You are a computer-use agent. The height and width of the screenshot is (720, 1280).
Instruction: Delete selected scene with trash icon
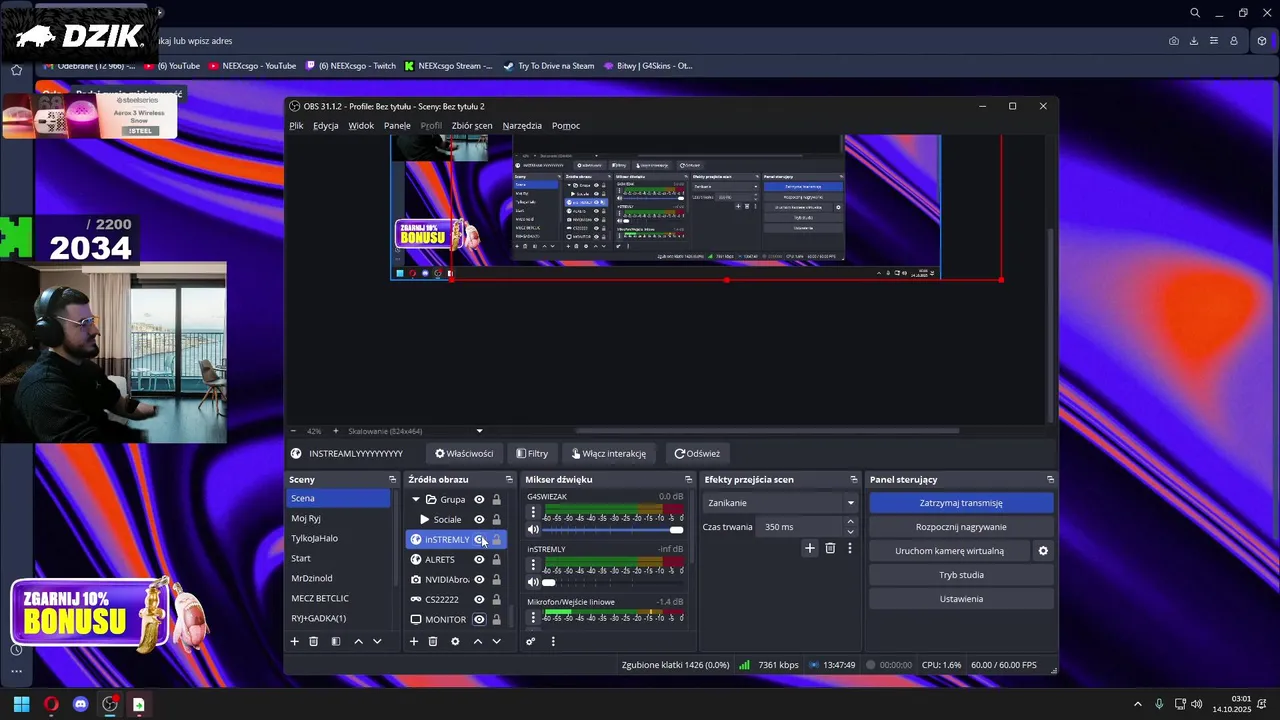coord(313,641)
